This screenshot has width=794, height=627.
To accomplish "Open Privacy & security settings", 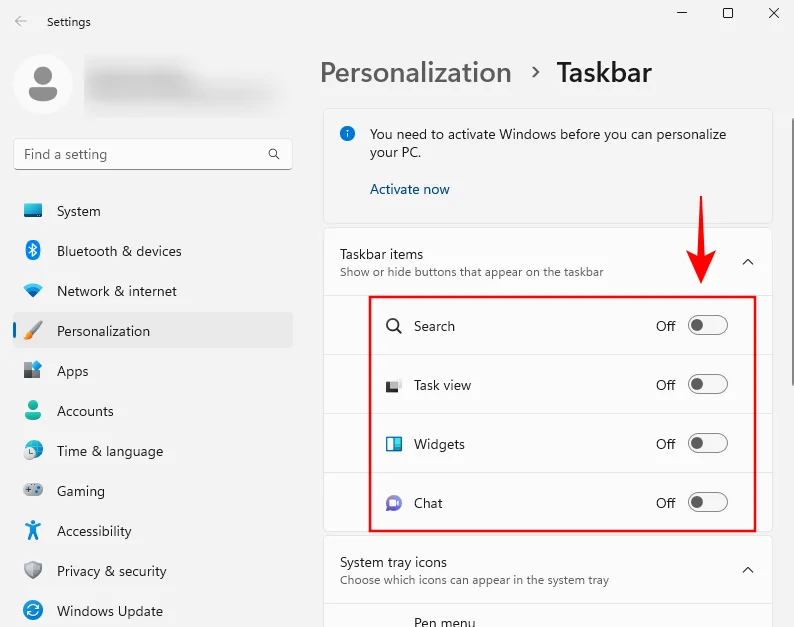I will [153, 571].
